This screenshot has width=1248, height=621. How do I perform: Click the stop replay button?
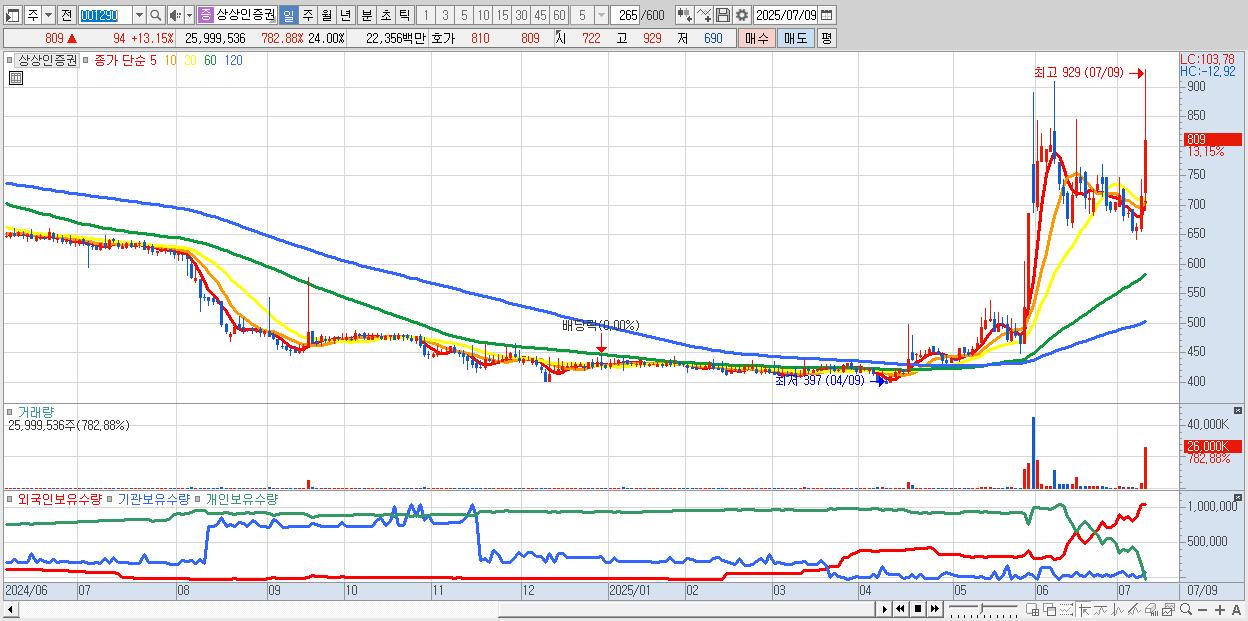click(x=918, y=608)
